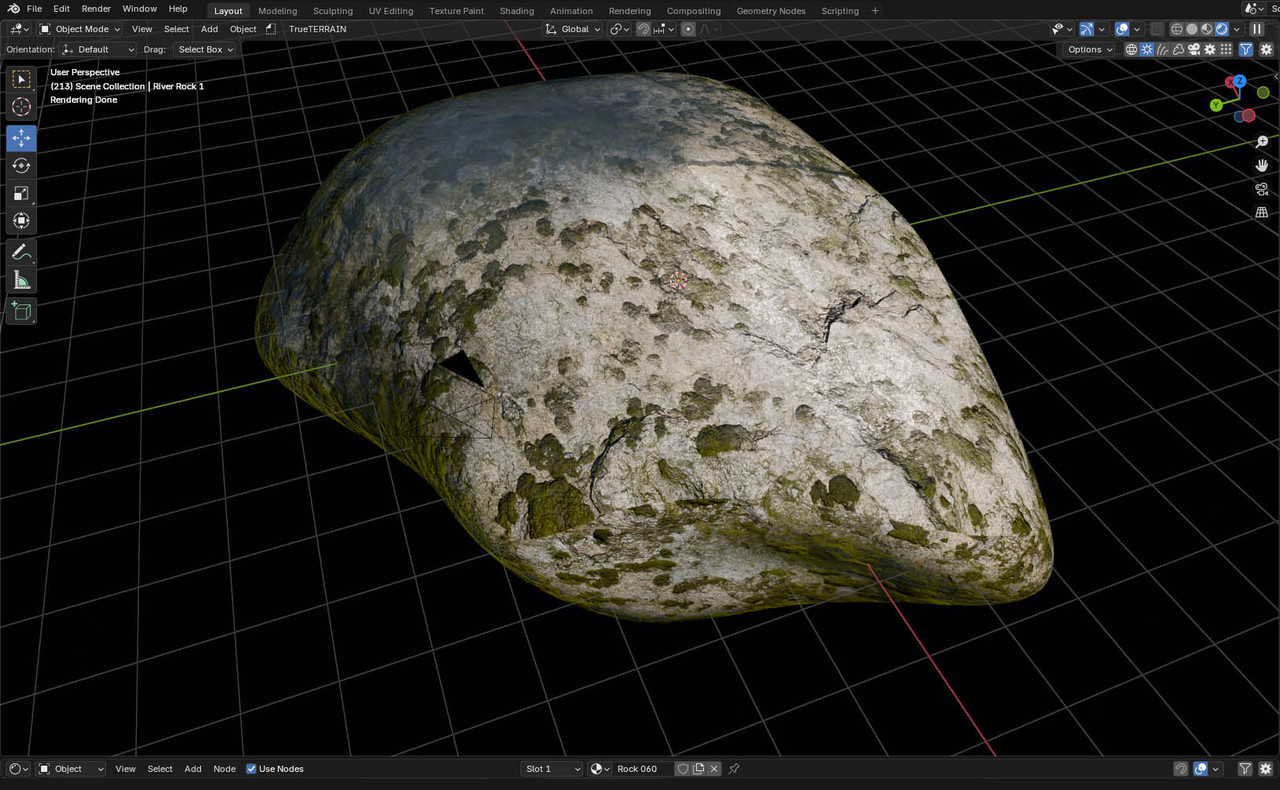
Task: Uncheck the Use Nodes checkbox
Action: (251, 769)
